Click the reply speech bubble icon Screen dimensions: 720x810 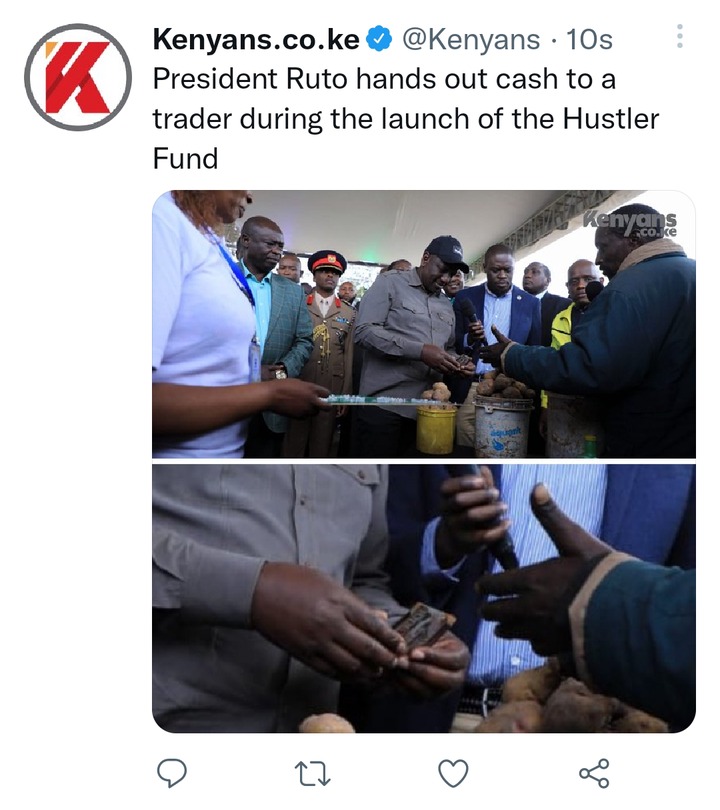click(171, 773)
